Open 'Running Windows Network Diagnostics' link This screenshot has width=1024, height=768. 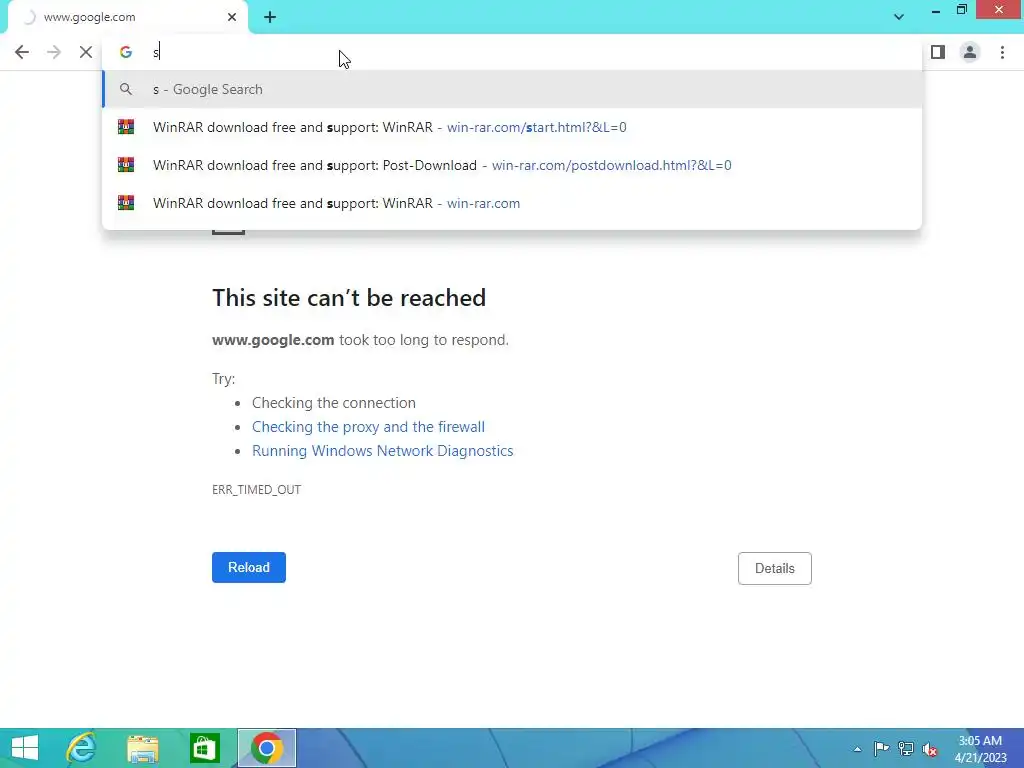[383, 451]
